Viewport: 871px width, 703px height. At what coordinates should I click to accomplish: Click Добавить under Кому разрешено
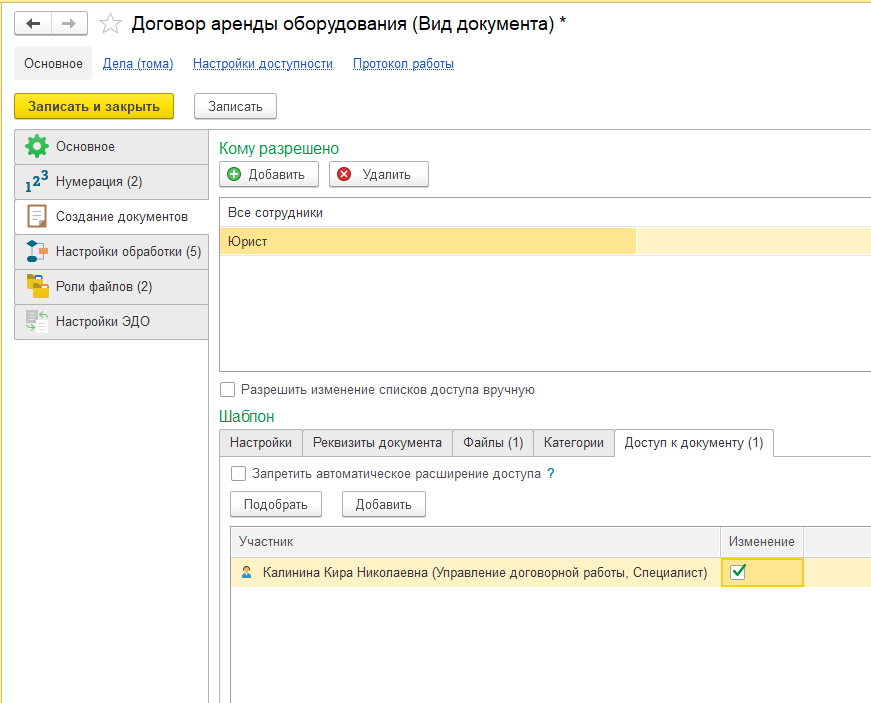(268, 174)
